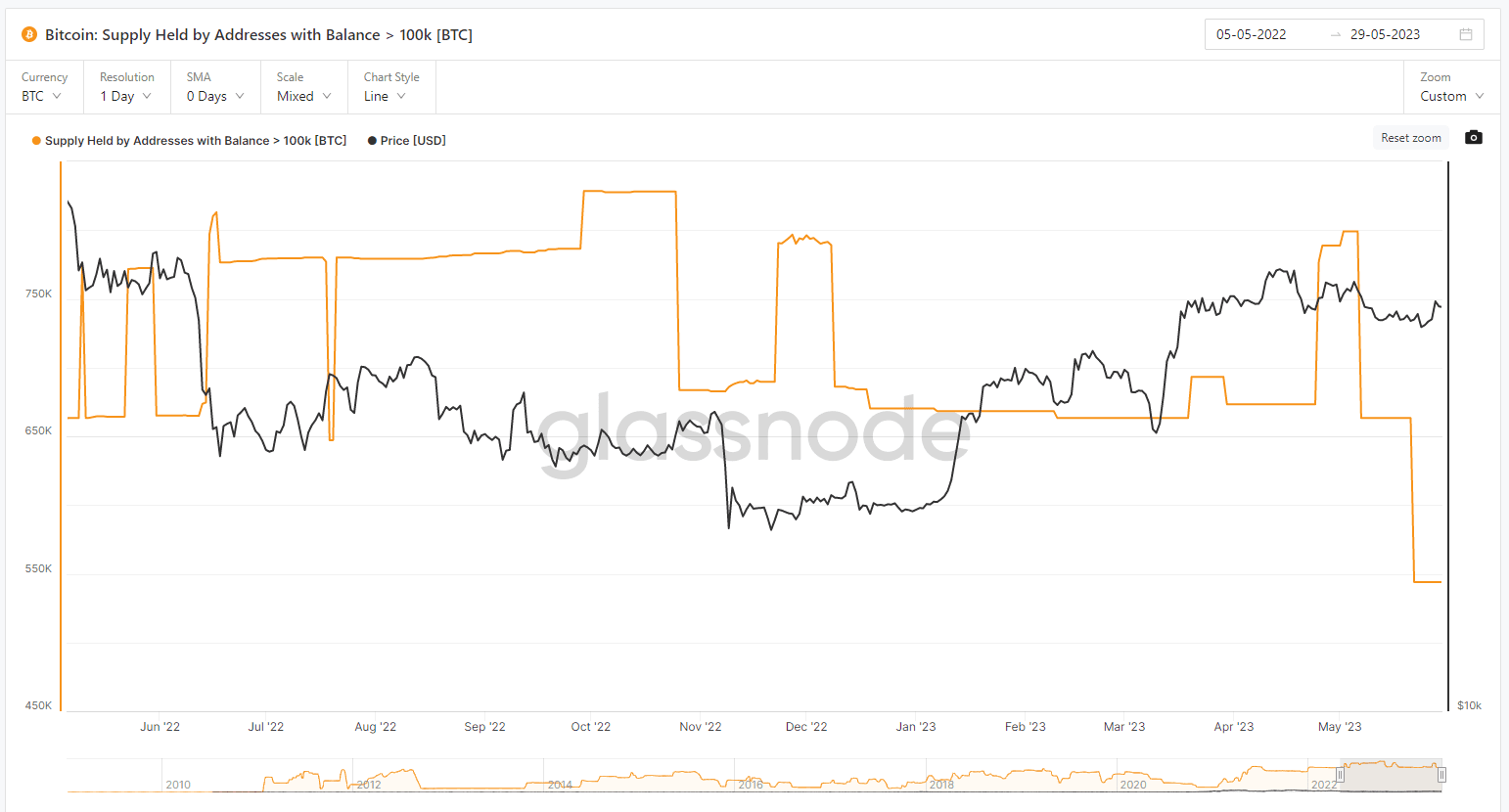Click the Dec '22 axis label
Viewport: 1509px width, 812px height.
point(806,727)
